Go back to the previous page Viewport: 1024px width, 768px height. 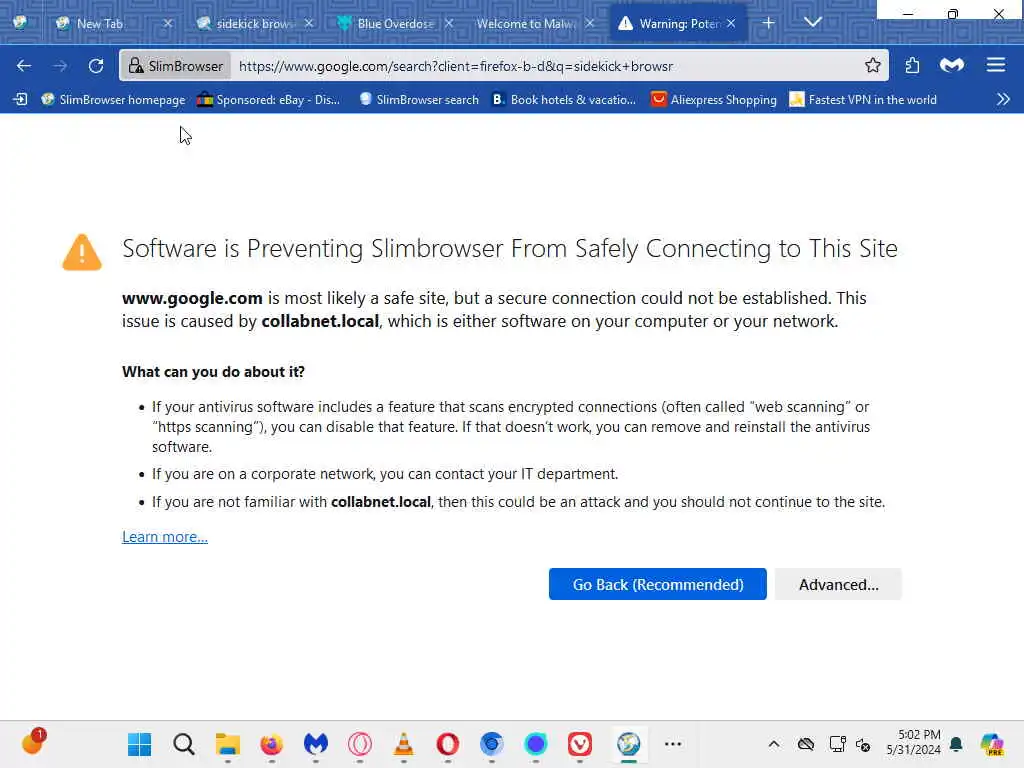(24, 66)
